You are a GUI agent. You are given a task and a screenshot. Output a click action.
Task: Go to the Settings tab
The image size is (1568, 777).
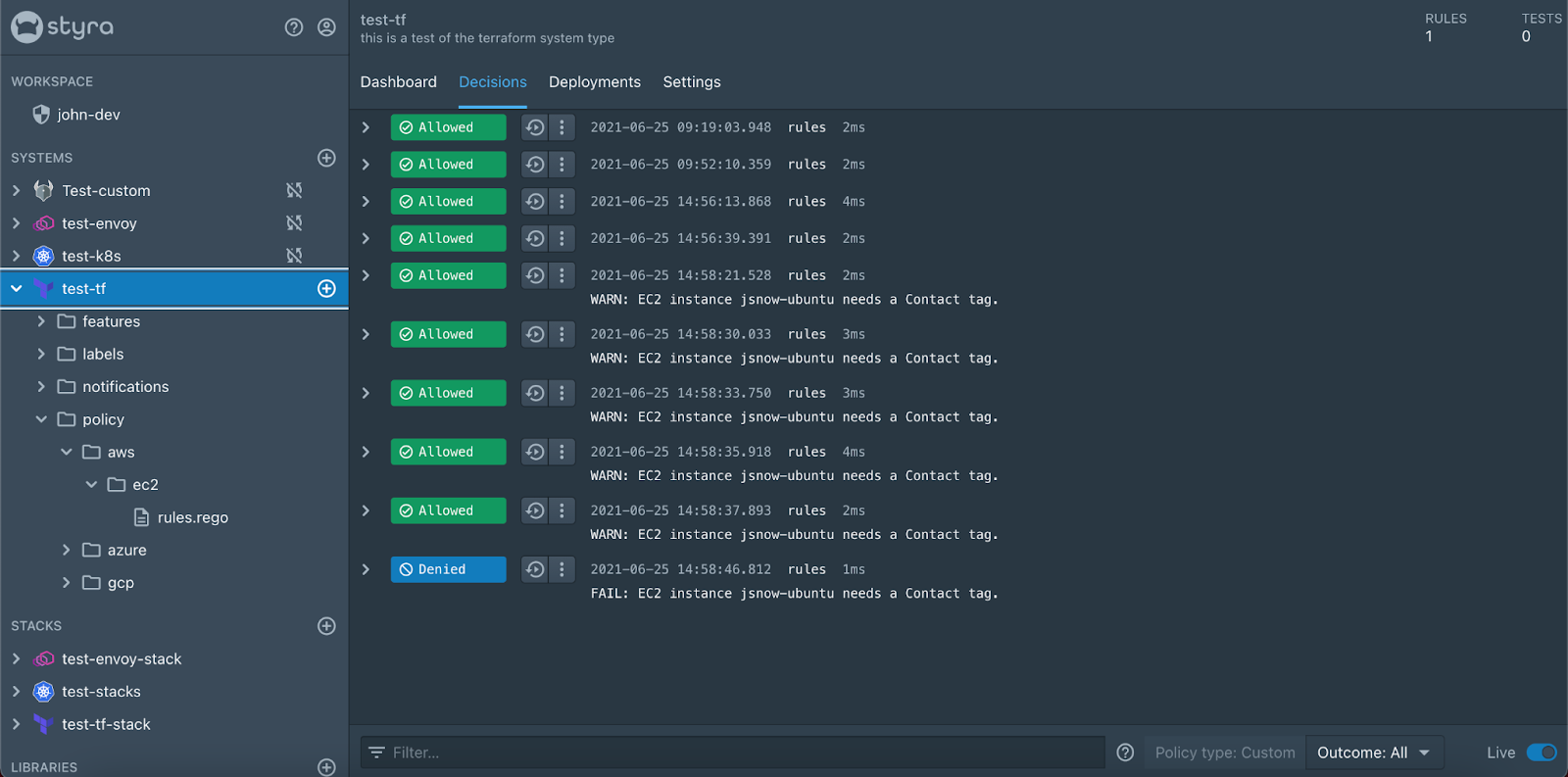(x=692, y=82)
